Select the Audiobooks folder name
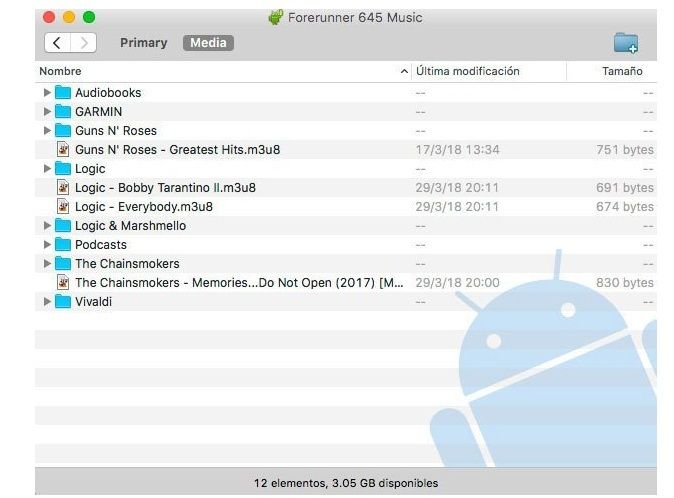Image resolution: width=674 pixels, height=498 pixels. click(108, 92)
